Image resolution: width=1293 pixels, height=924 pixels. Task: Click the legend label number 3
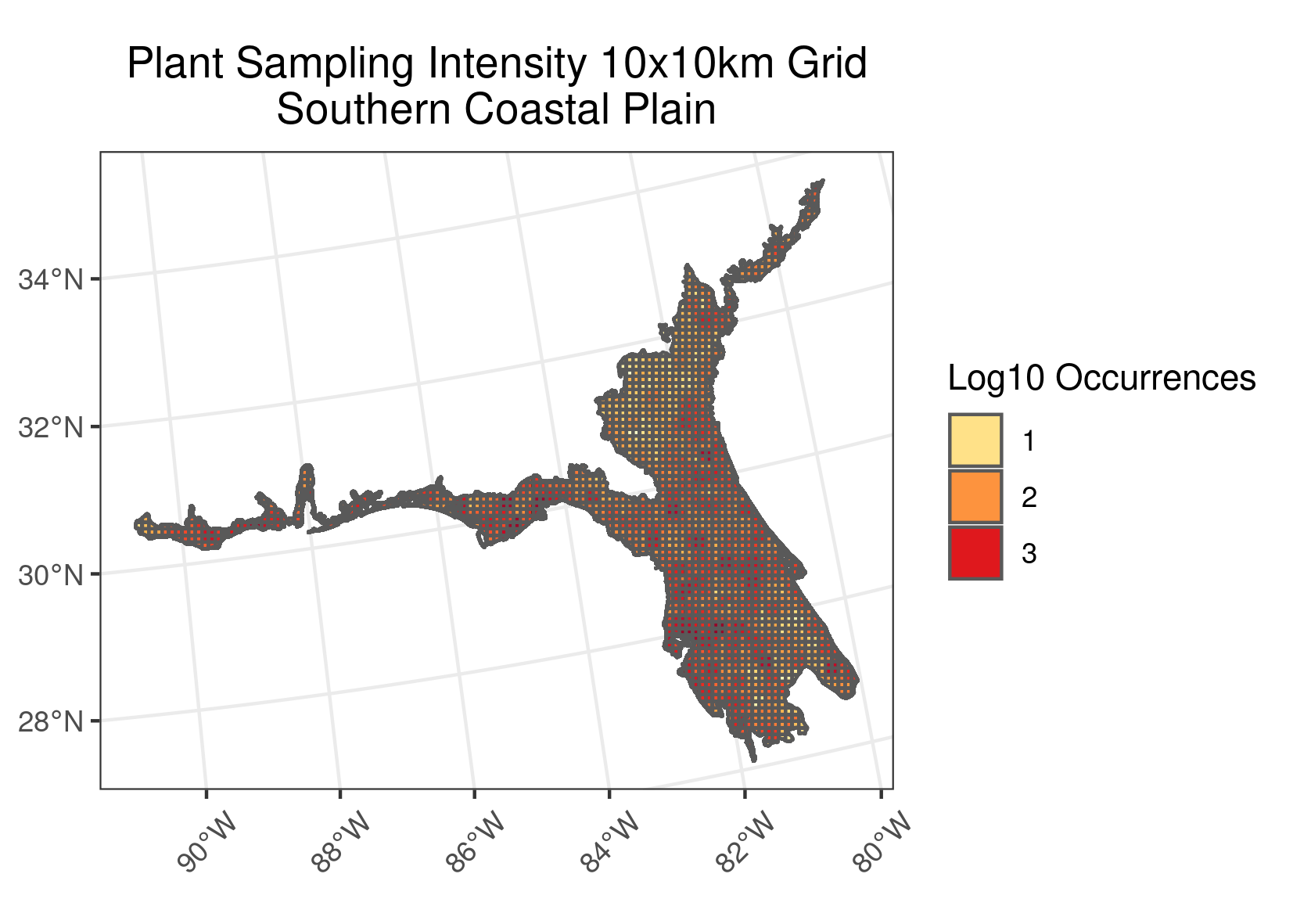[x=1029, y=554]
